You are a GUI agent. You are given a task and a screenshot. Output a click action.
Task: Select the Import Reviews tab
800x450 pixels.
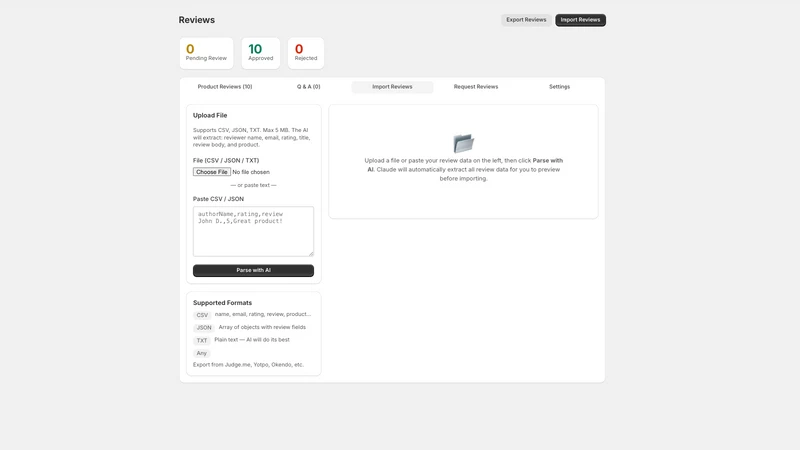point(392,87)
